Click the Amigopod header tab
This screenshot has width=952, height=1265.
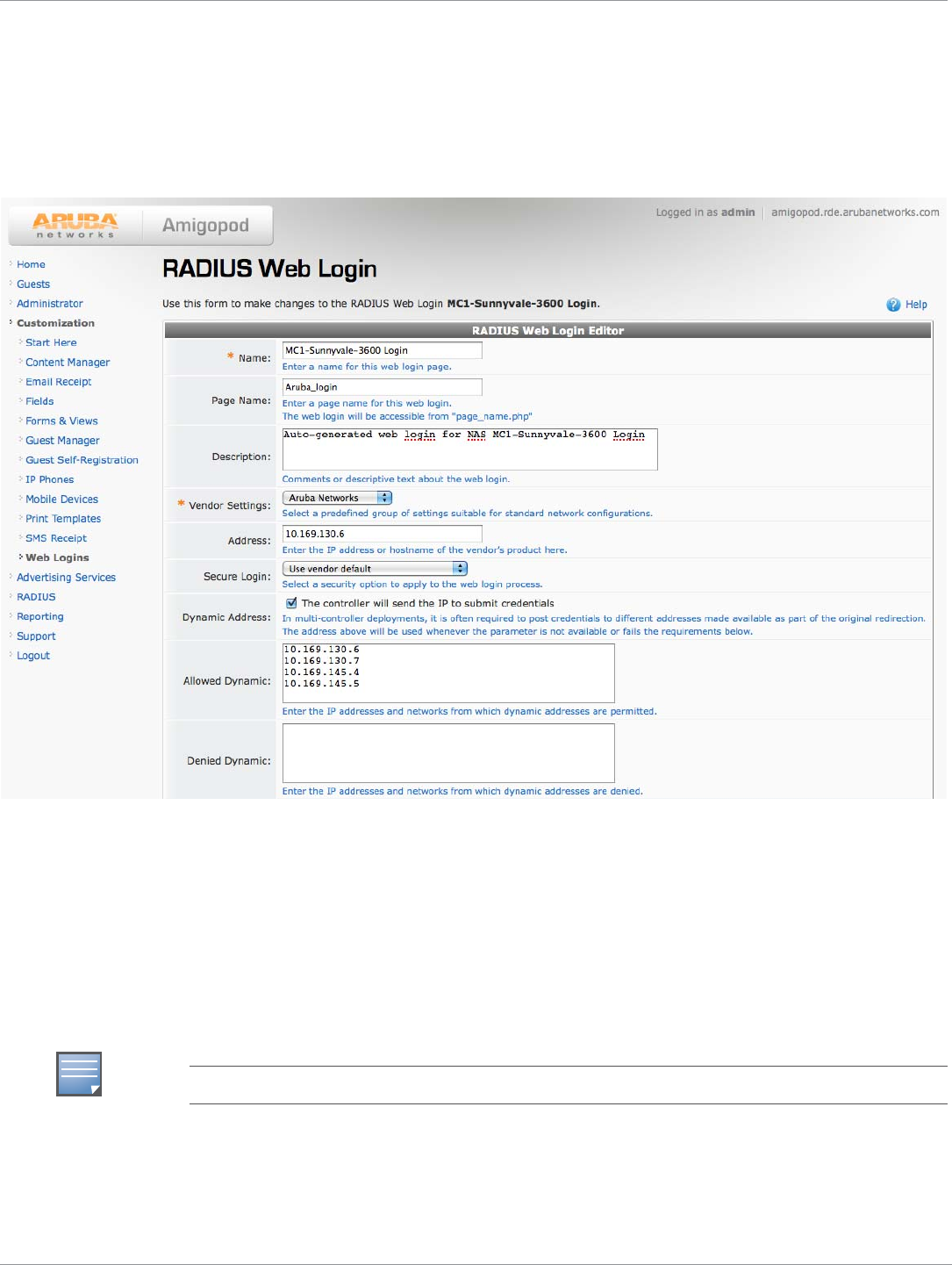(x=206, y=226)
